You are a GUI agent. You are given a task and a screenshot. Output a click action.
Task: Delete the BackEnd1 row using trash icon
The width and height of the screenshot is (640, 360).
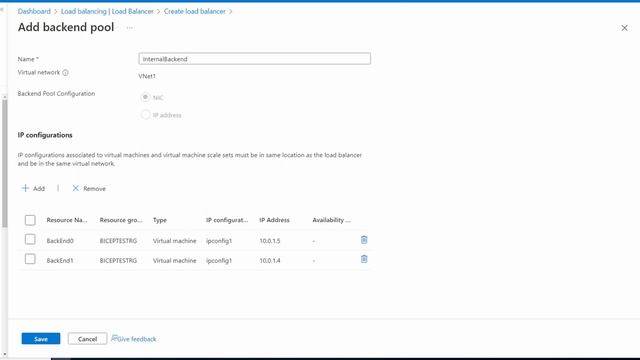point(364,259)
